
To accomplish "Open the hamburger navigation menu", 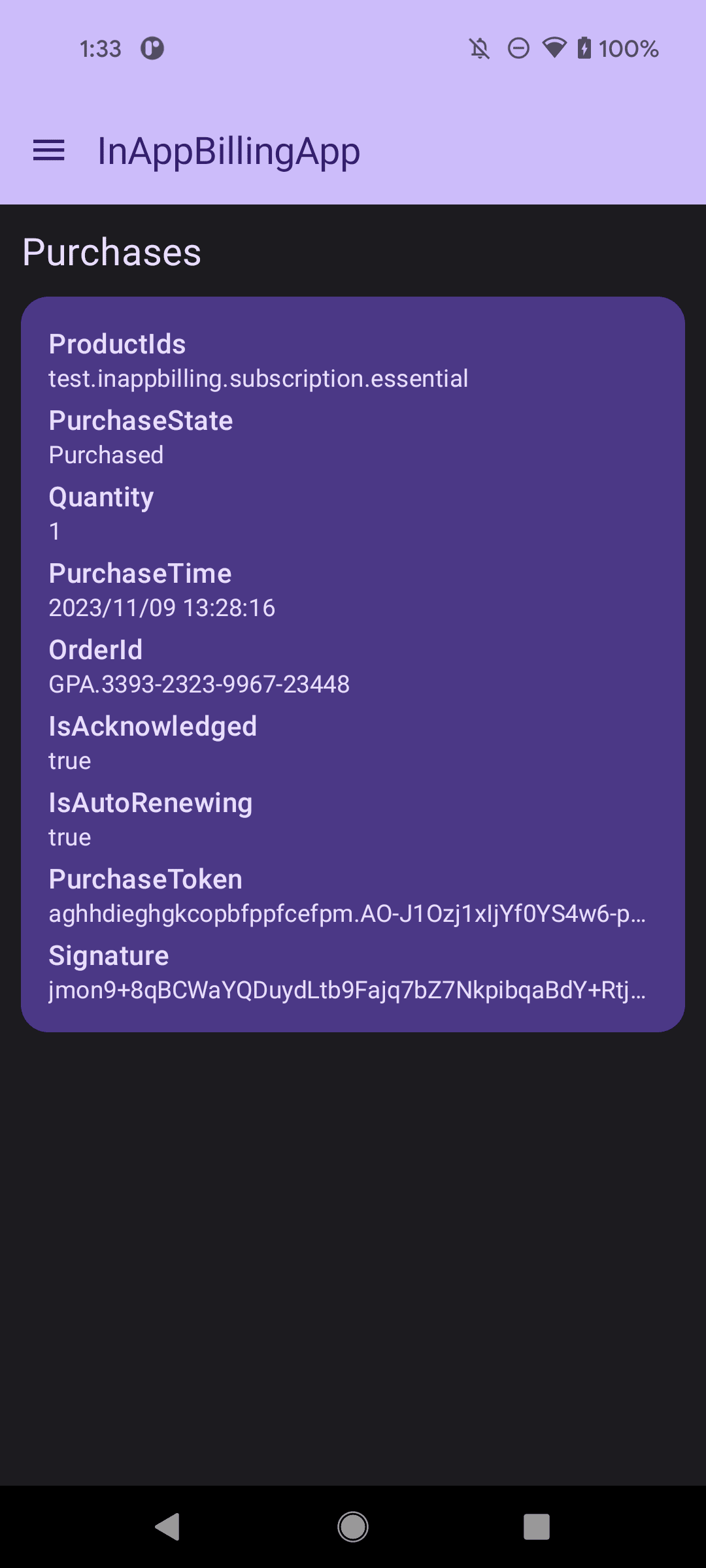I will tap(49, 151).
